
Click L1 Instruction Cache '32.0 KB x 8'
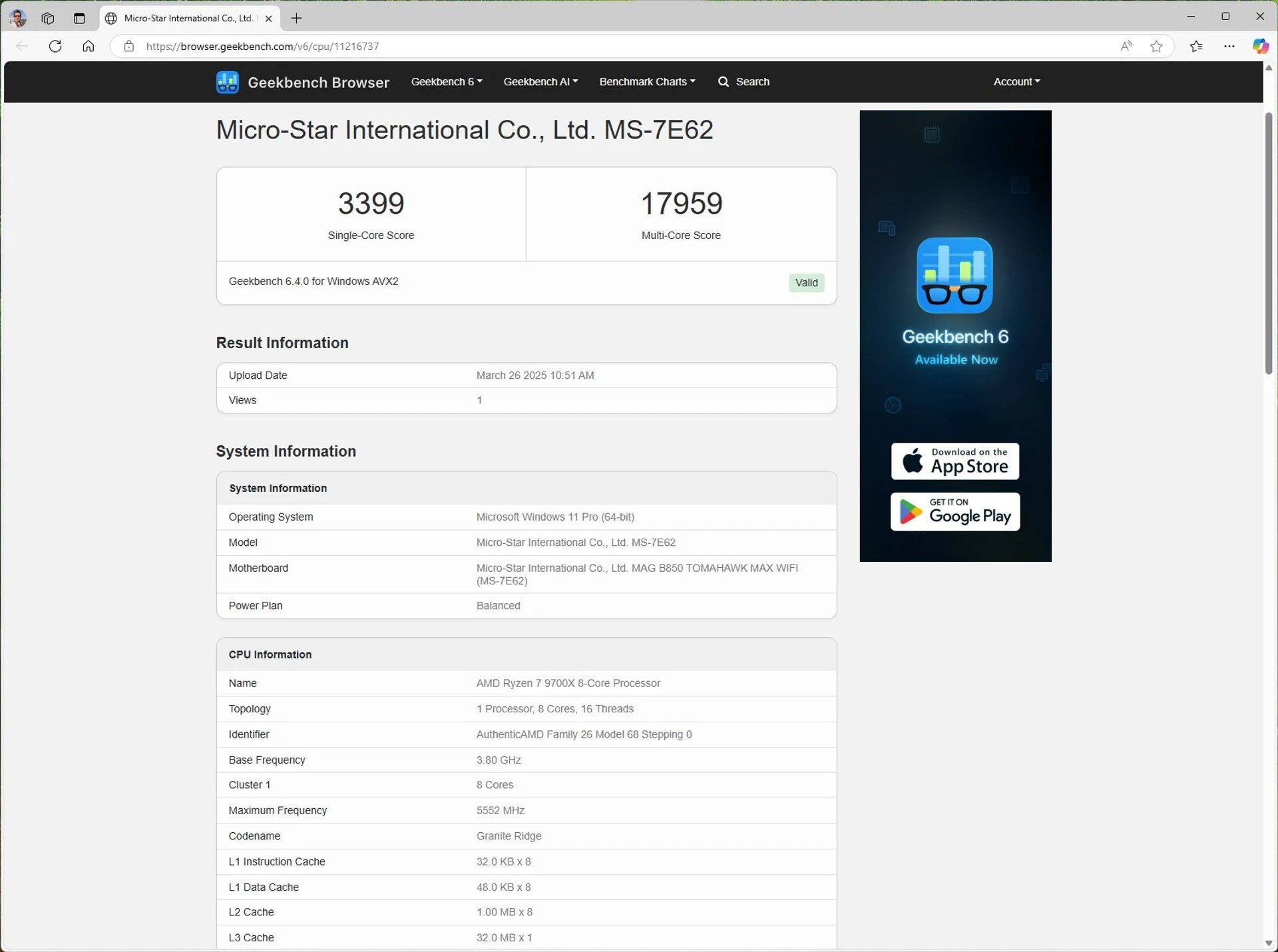pos(503,861)
